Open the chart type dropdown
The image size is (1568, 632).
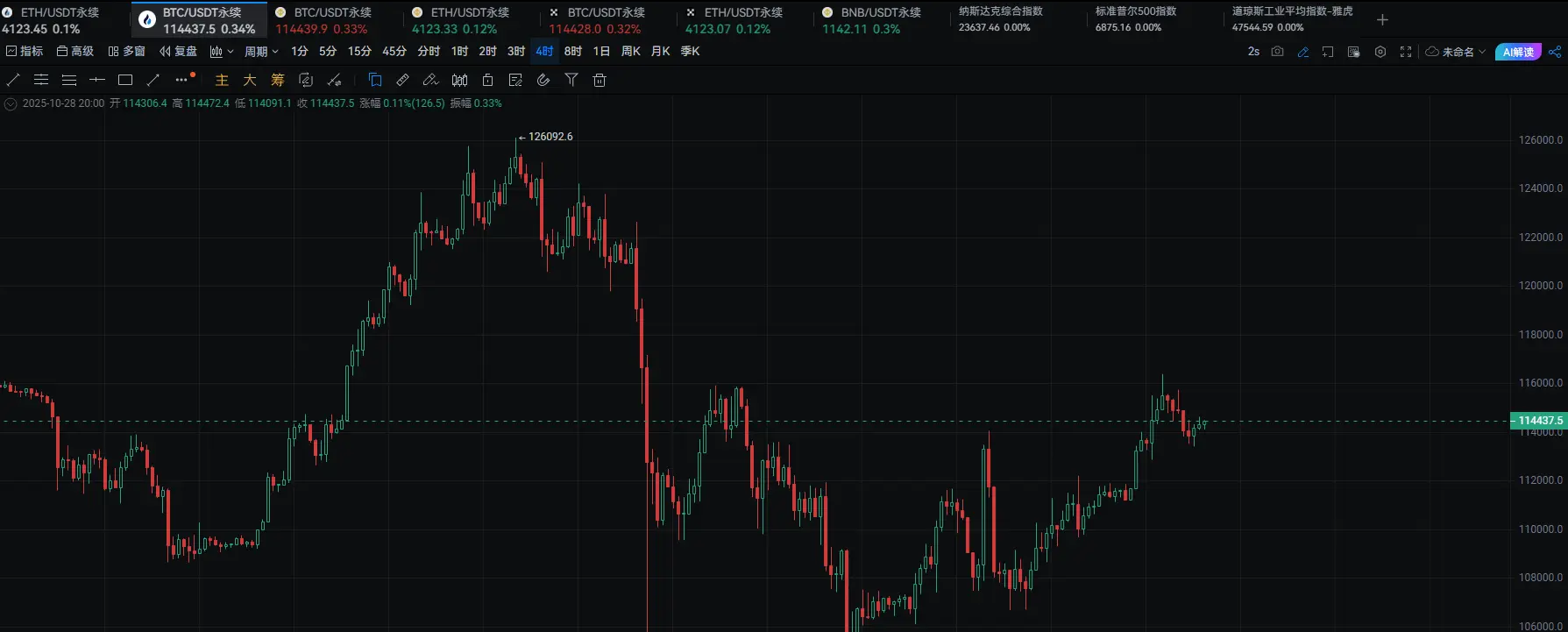coord(222,52)
